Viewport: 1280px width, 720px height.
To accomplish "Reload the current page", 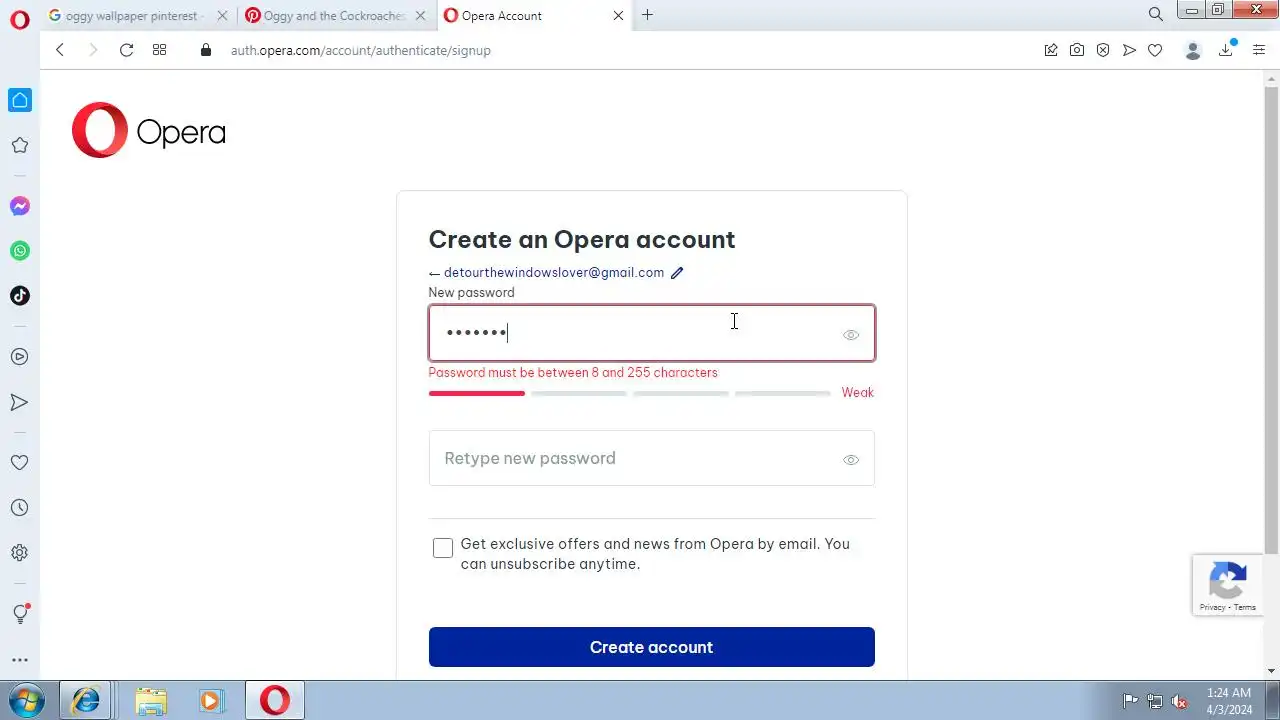I will [x=126, y=50].
